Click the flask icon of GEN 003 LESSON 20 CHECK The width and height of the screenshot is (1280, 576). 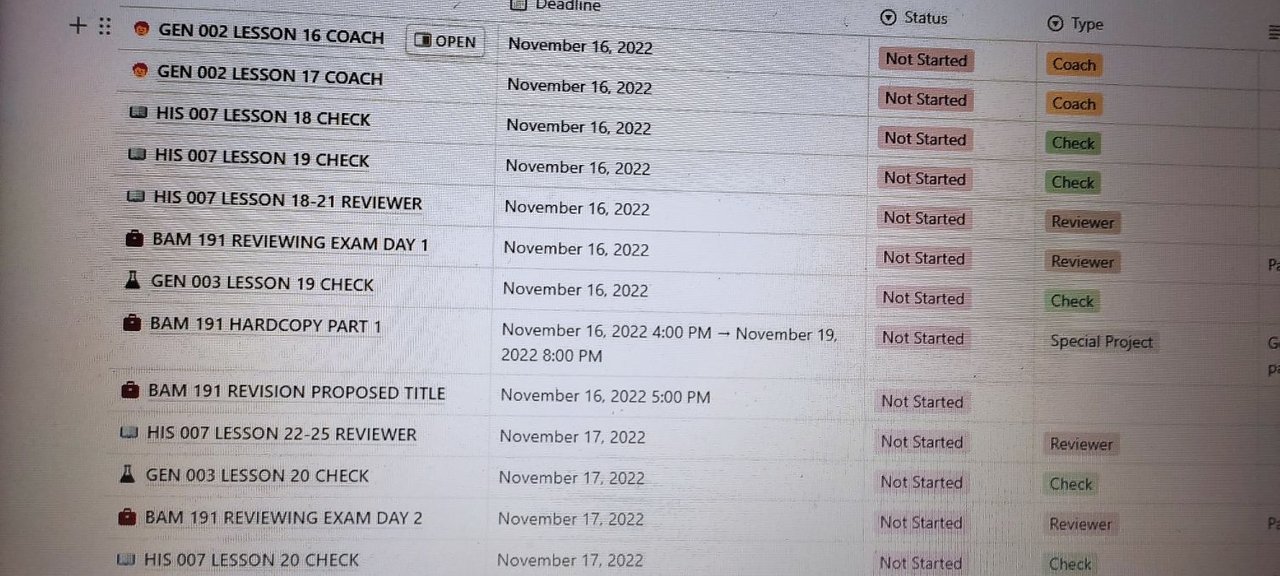(127, 474)
